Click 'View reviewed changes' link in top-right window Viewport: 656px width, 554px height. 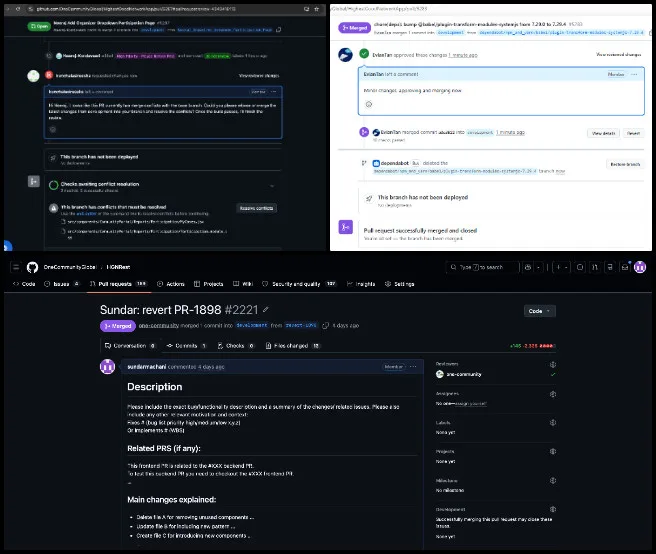[618, 54]
